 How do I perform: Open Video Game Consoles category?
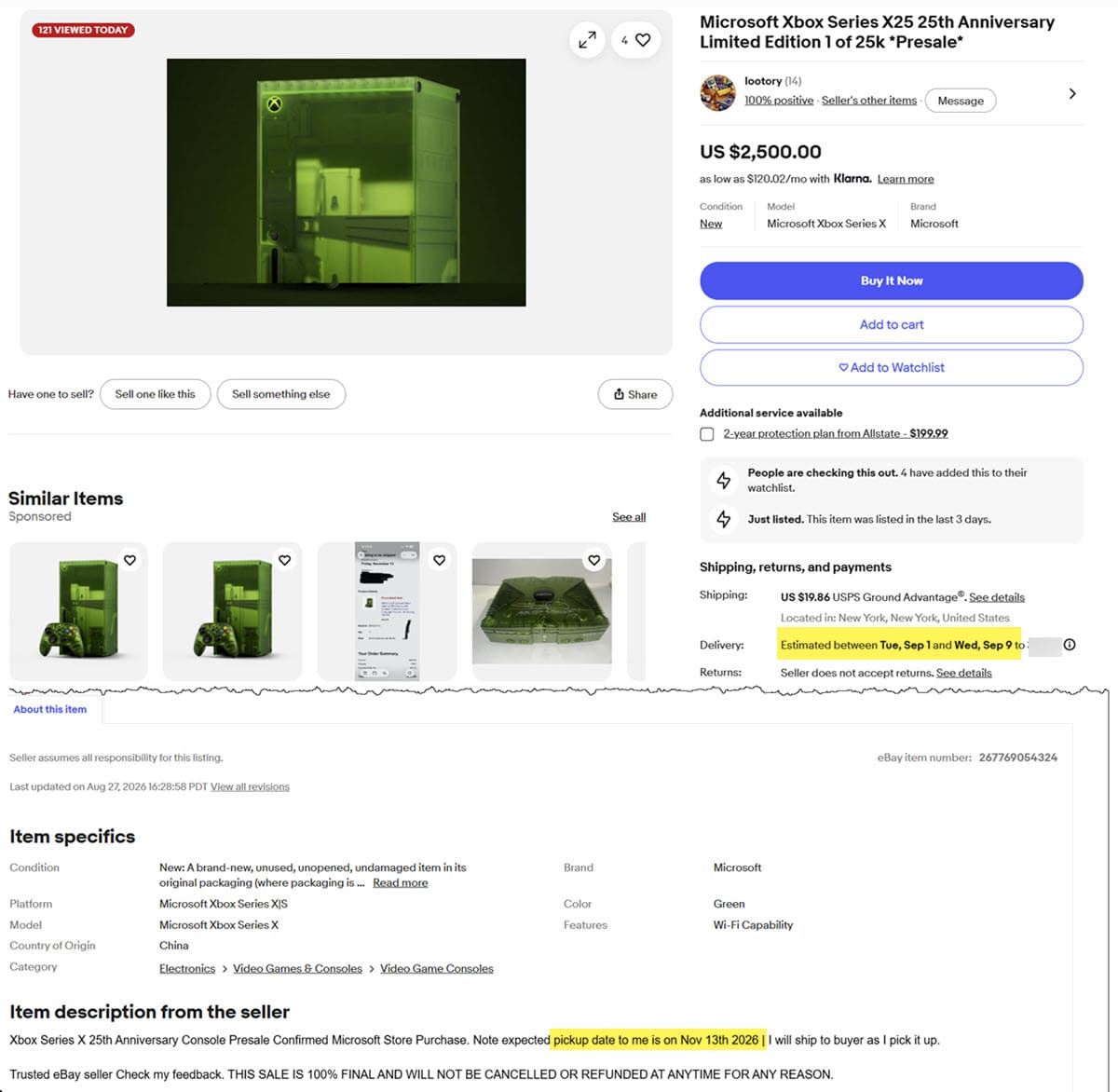(437, 968)
